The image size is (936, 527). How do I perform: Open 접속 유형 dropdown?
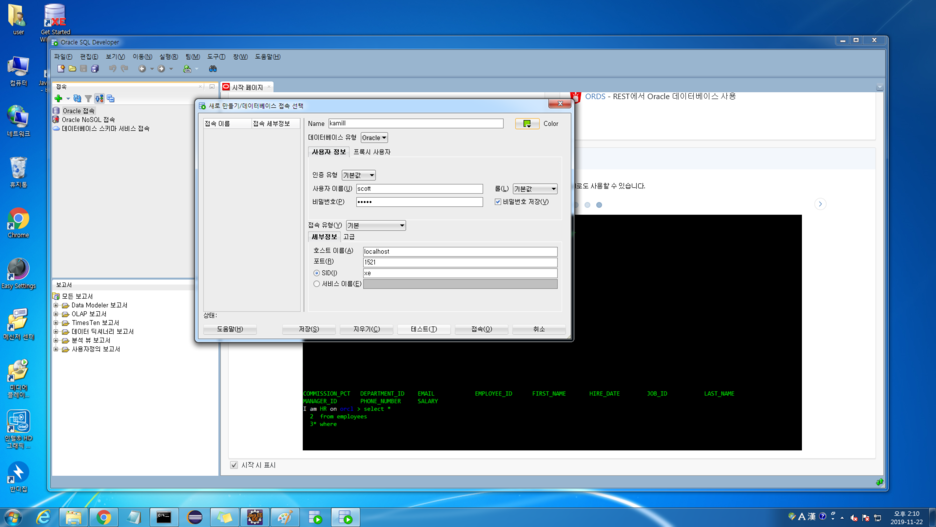pos(376,226)
